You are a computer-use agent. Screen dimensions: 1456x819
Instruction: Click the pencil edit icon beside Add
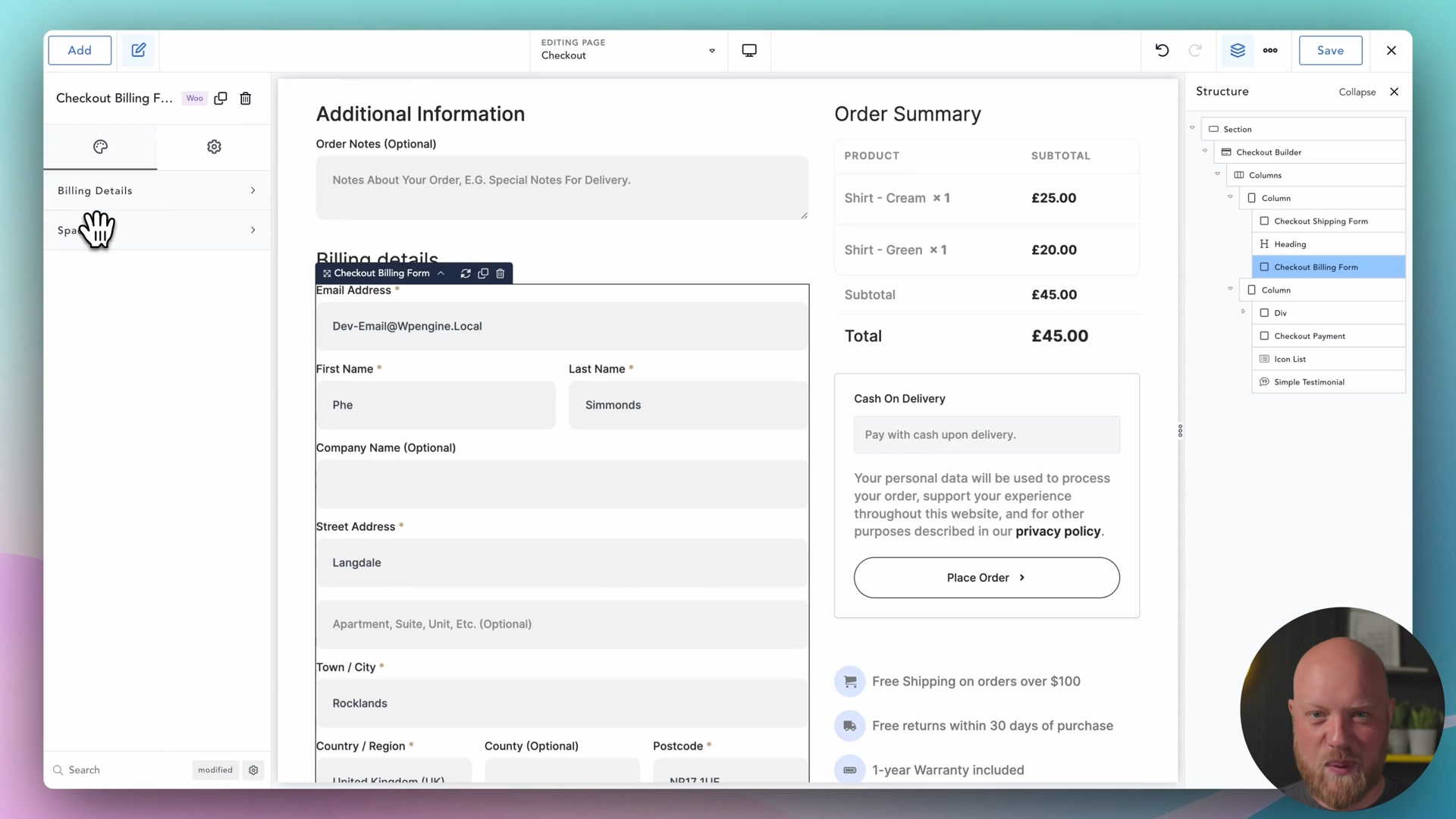[138, 50]
